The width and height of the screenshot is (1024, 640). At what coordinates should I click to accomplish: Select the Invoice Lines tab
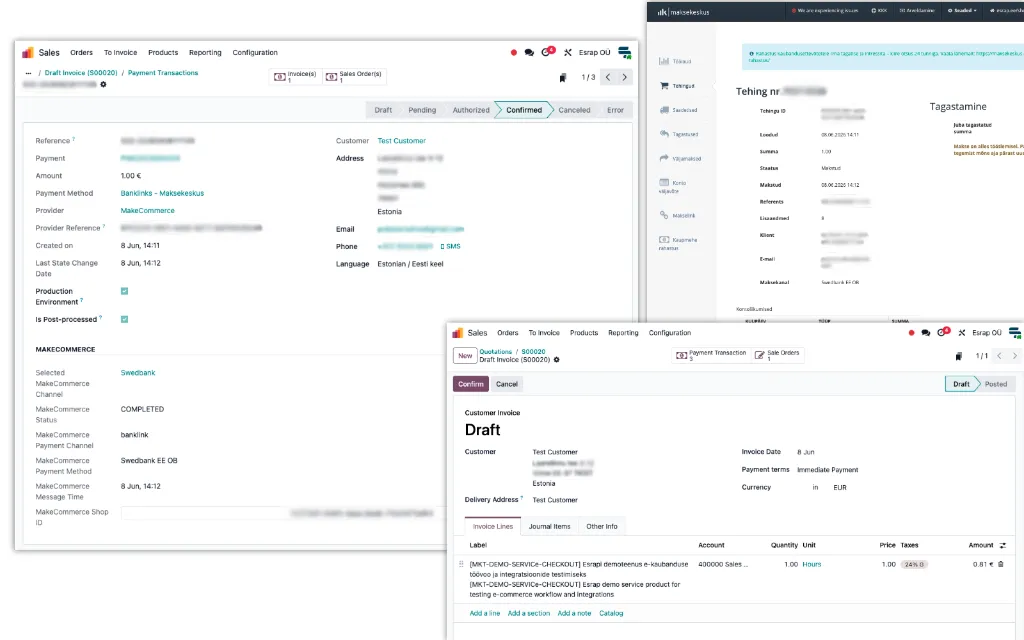pyautogui.click(x=492, y=526)
